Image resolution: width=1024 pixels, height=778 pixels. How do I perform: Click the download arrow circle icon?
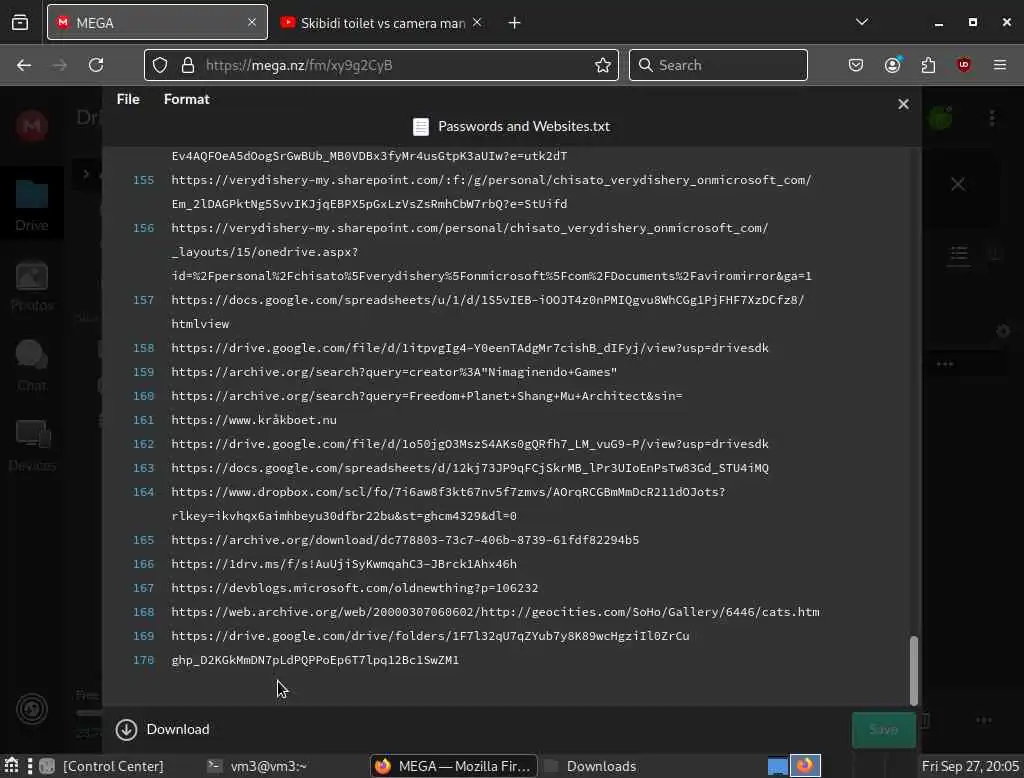point(127,730)
